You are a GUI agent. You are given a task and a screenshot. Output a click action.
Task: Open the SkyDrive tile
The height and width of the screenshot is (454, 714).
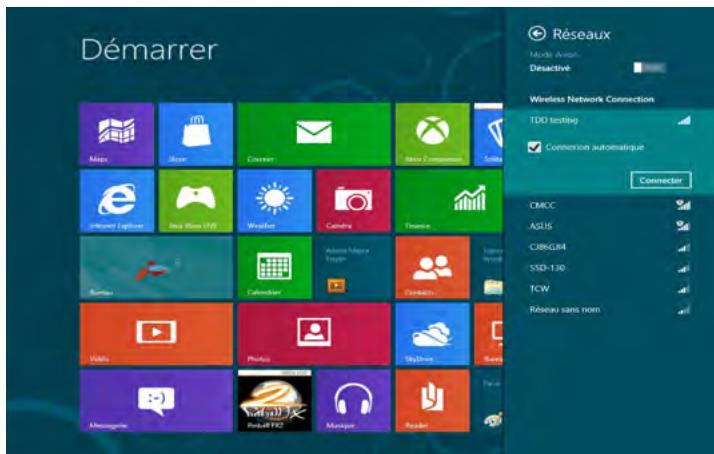pyautogui.click(x=431, y=333)
